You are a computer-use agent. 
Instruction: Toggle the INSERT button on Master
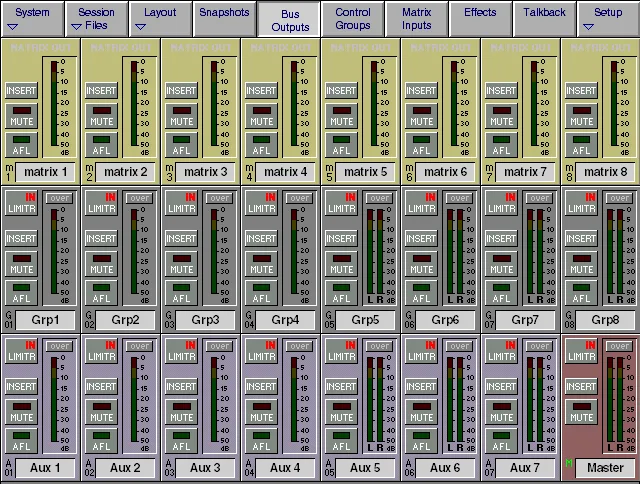[582, 387]
